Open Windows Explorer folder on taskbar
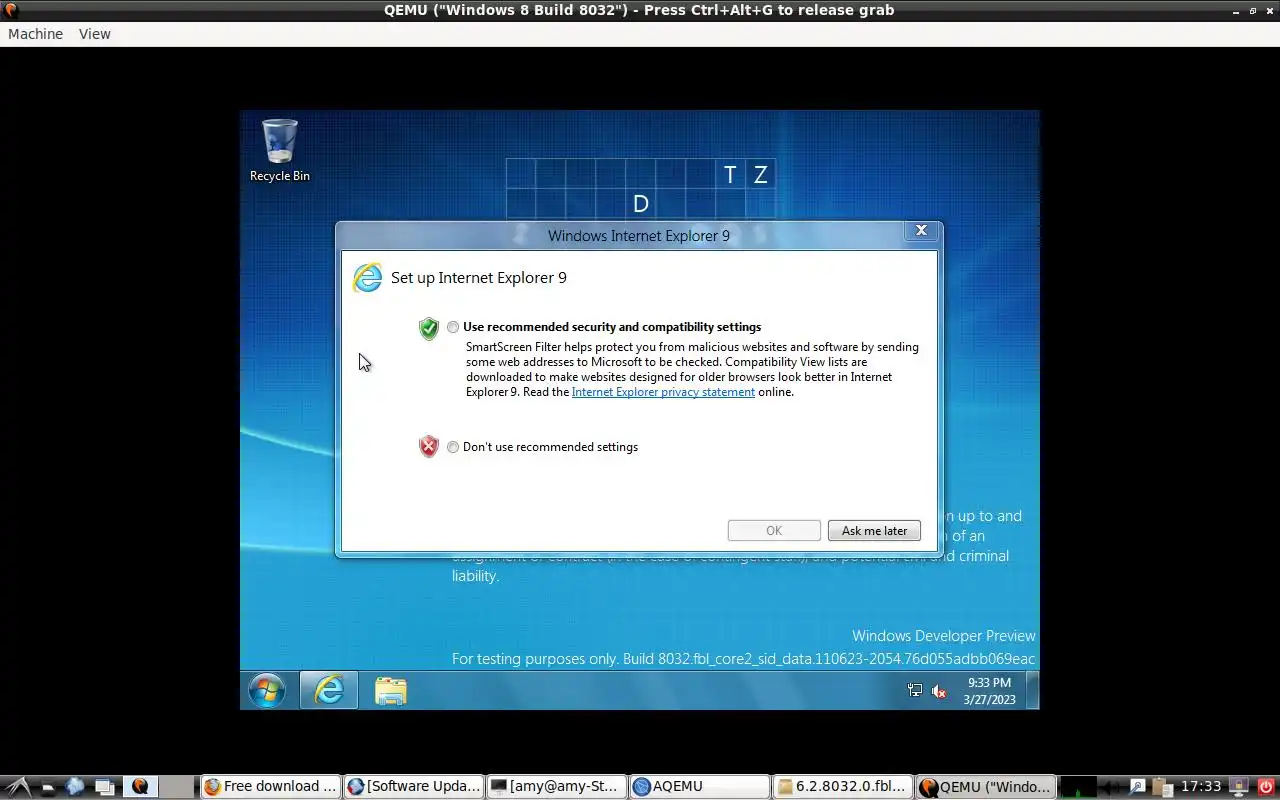Viewport: 1280px width, 800px height. click(391, 691)
